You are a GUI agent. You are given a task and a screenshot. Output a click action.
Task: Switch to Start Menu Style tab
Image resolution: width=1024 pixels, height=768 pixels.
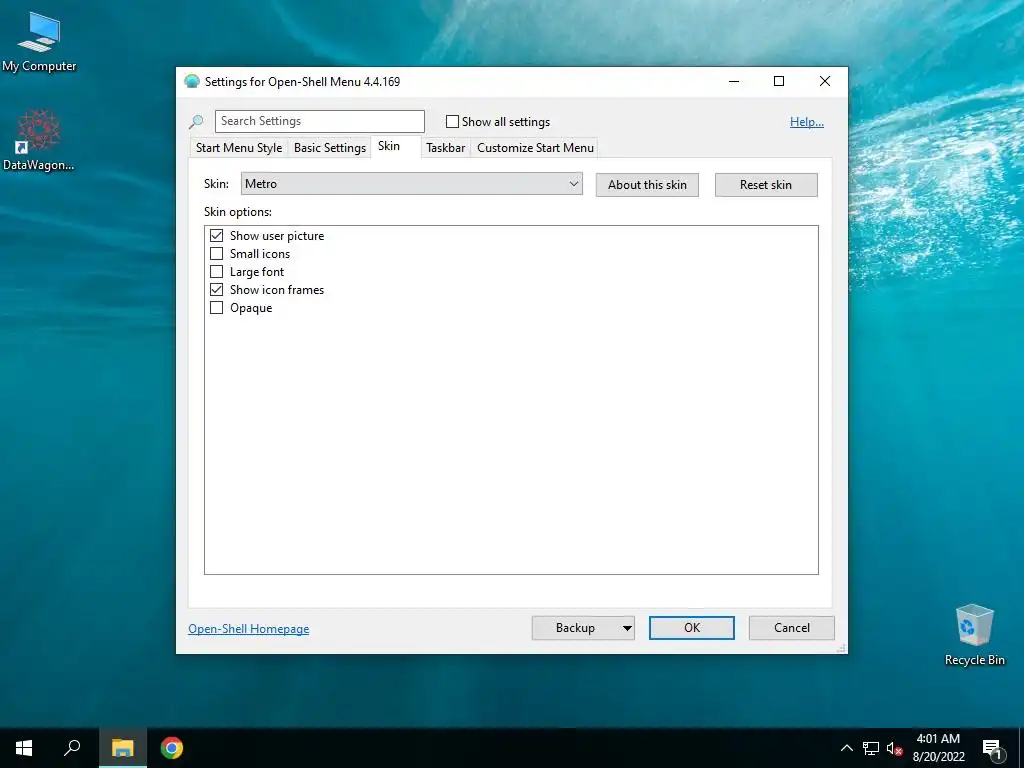tap(239, 148)
